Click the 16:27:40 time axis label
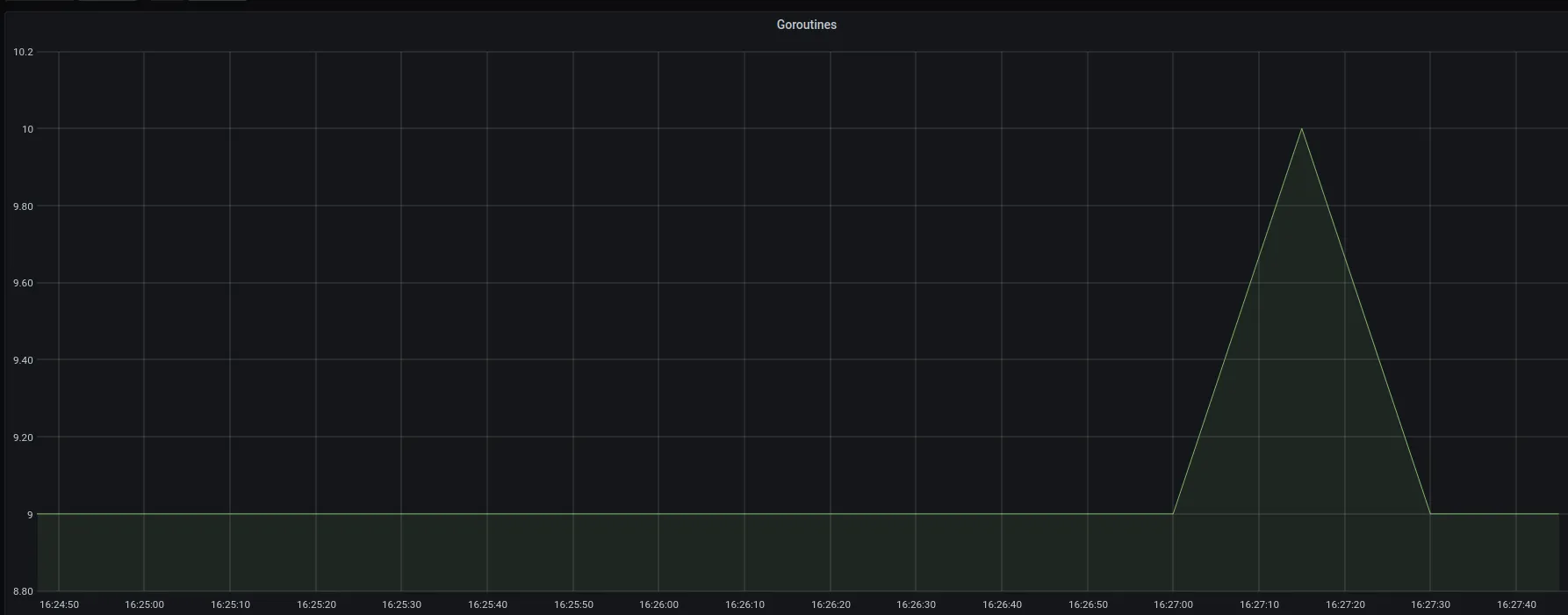This screenshot has height=615, width=1568. 1516,604
